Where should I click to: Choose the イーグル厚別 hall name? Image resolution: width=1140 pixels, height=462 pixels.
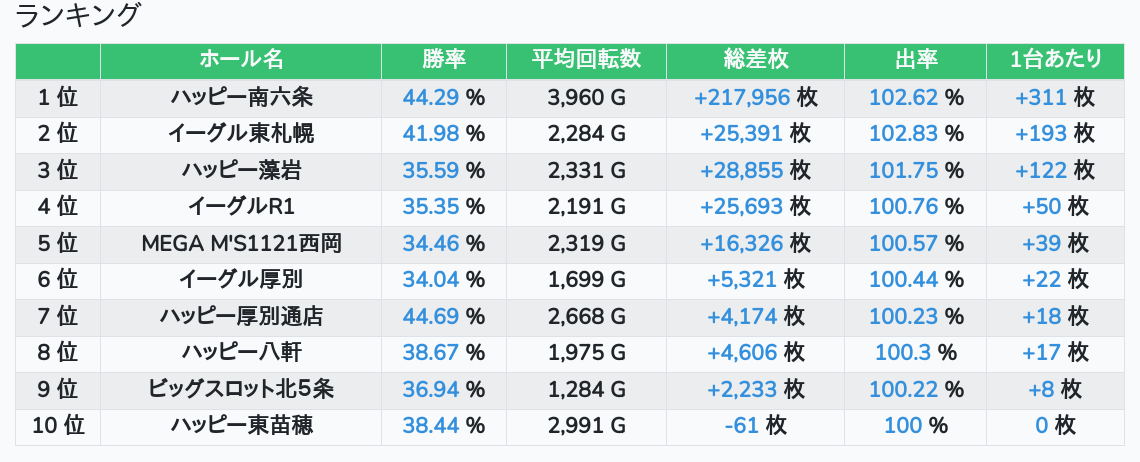pos(241,280)
